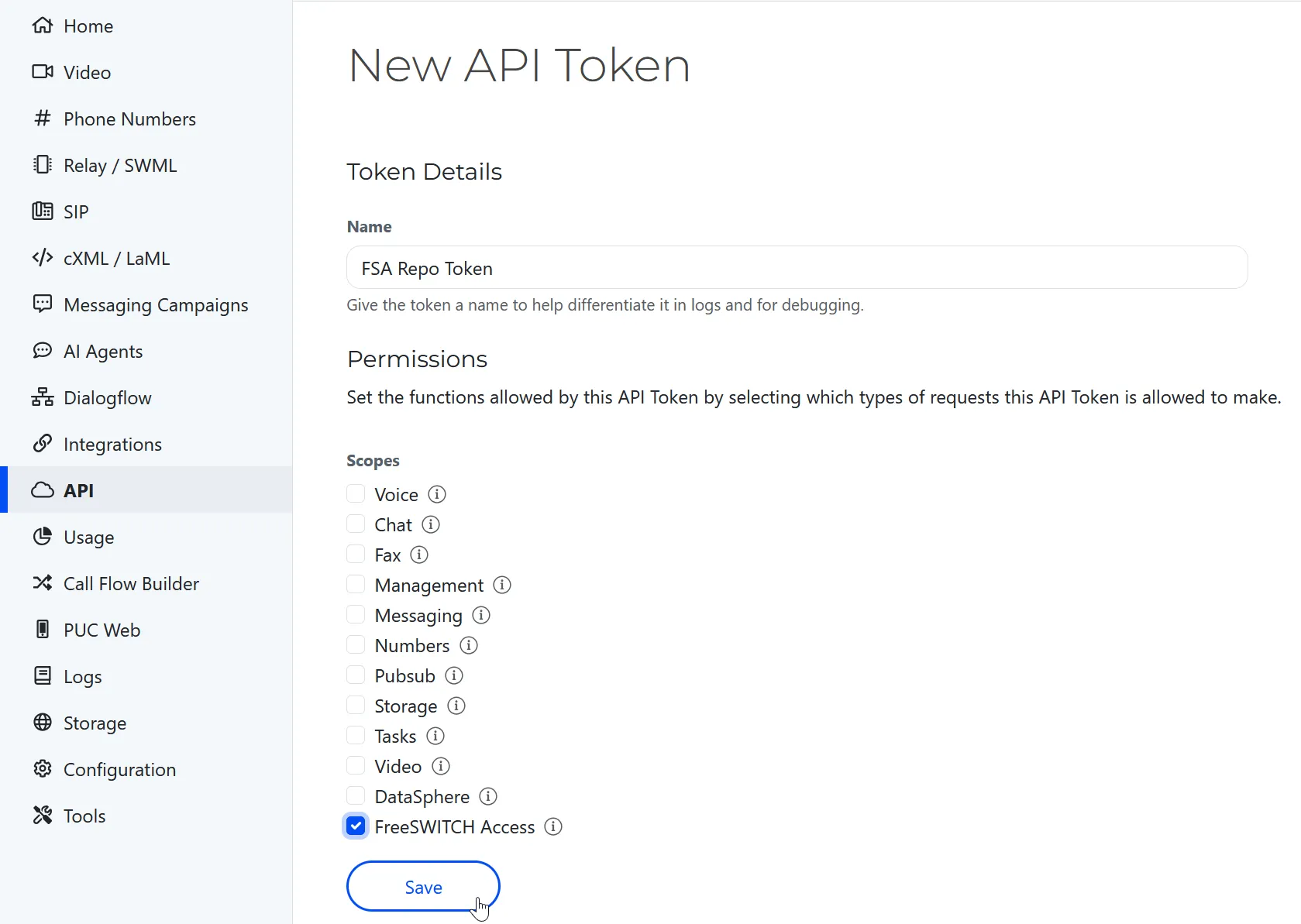Image resolution: width=1301 pixels, height=924 pixels.
Task: Show info for the Pubsub scope
Action: pyautogui.click(x=454, y=675)
